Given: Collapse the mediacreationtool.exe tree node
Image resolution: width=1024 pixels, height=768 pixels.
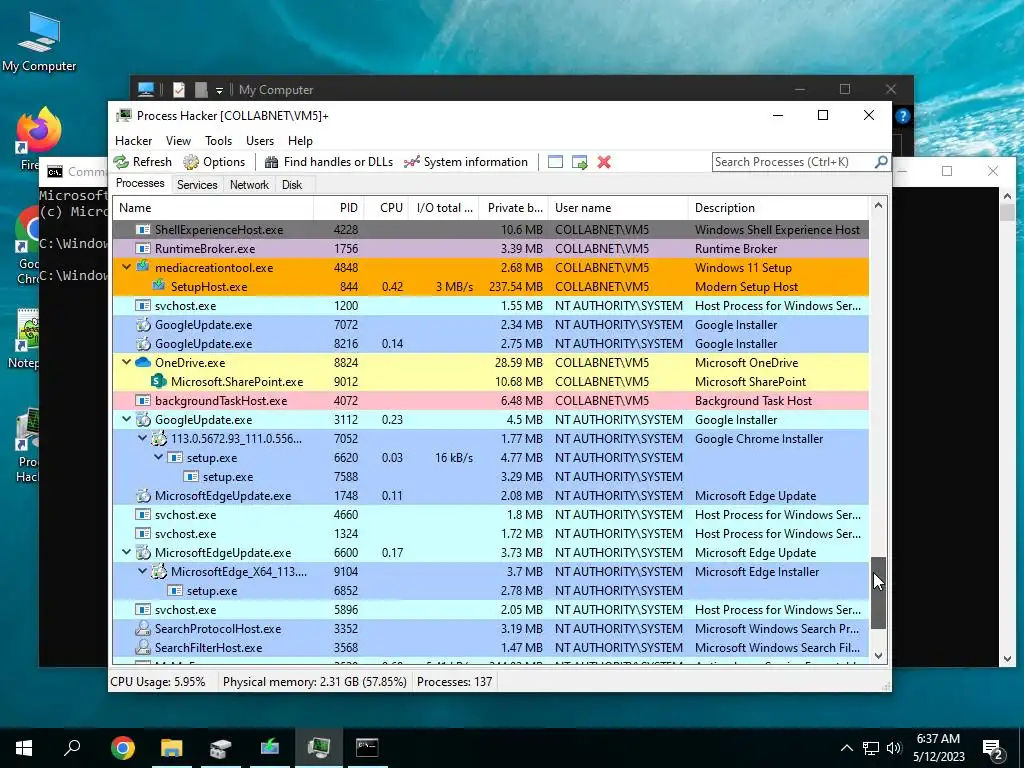Looking at the screenshot, I should pos(126,267).
